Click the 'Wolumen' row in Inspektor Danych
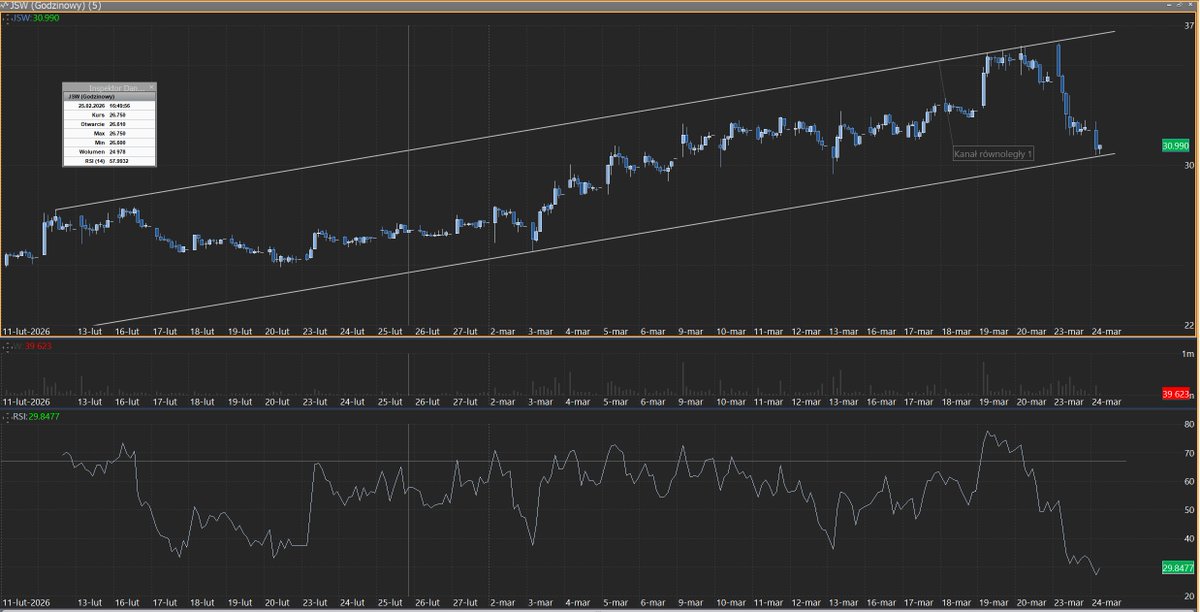The image size is (1200, 612). click(x=109, y=151)
